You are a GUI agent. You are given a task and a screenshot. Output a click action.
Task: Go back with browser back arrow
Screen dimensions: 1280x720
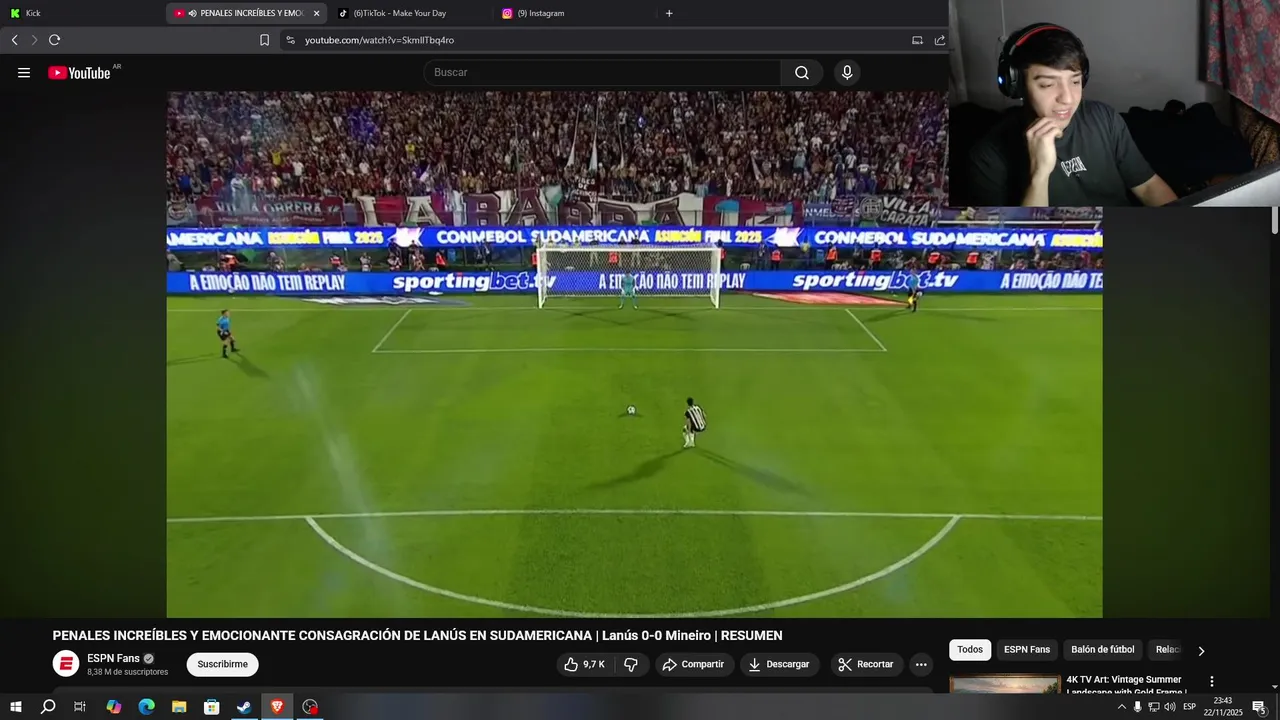click(14, 40)
